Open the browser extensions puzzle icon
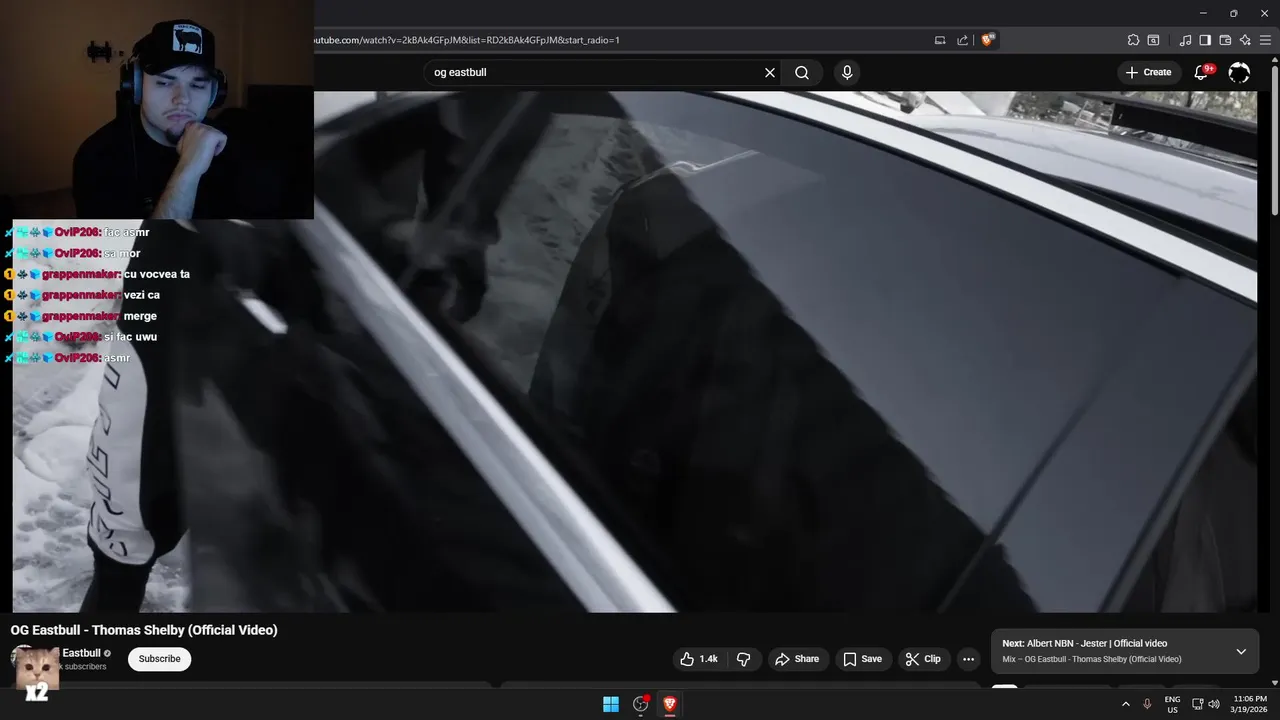Image resolution: width=1280 pixels, height=720 pixels. tap(1133, 40)
